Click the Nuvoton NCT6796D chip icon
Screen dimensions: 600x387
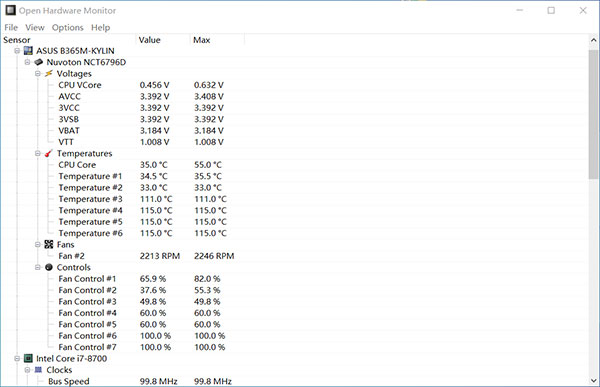39,62
